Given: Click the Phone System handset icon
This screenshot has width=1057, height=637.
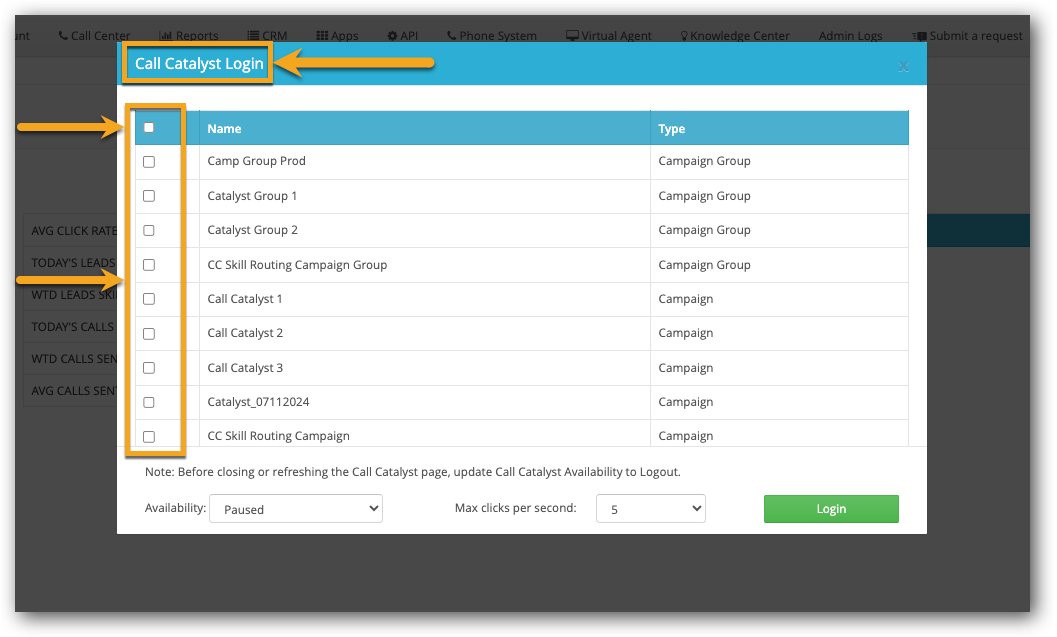Looking at the screenshot, I should [451, 36].
